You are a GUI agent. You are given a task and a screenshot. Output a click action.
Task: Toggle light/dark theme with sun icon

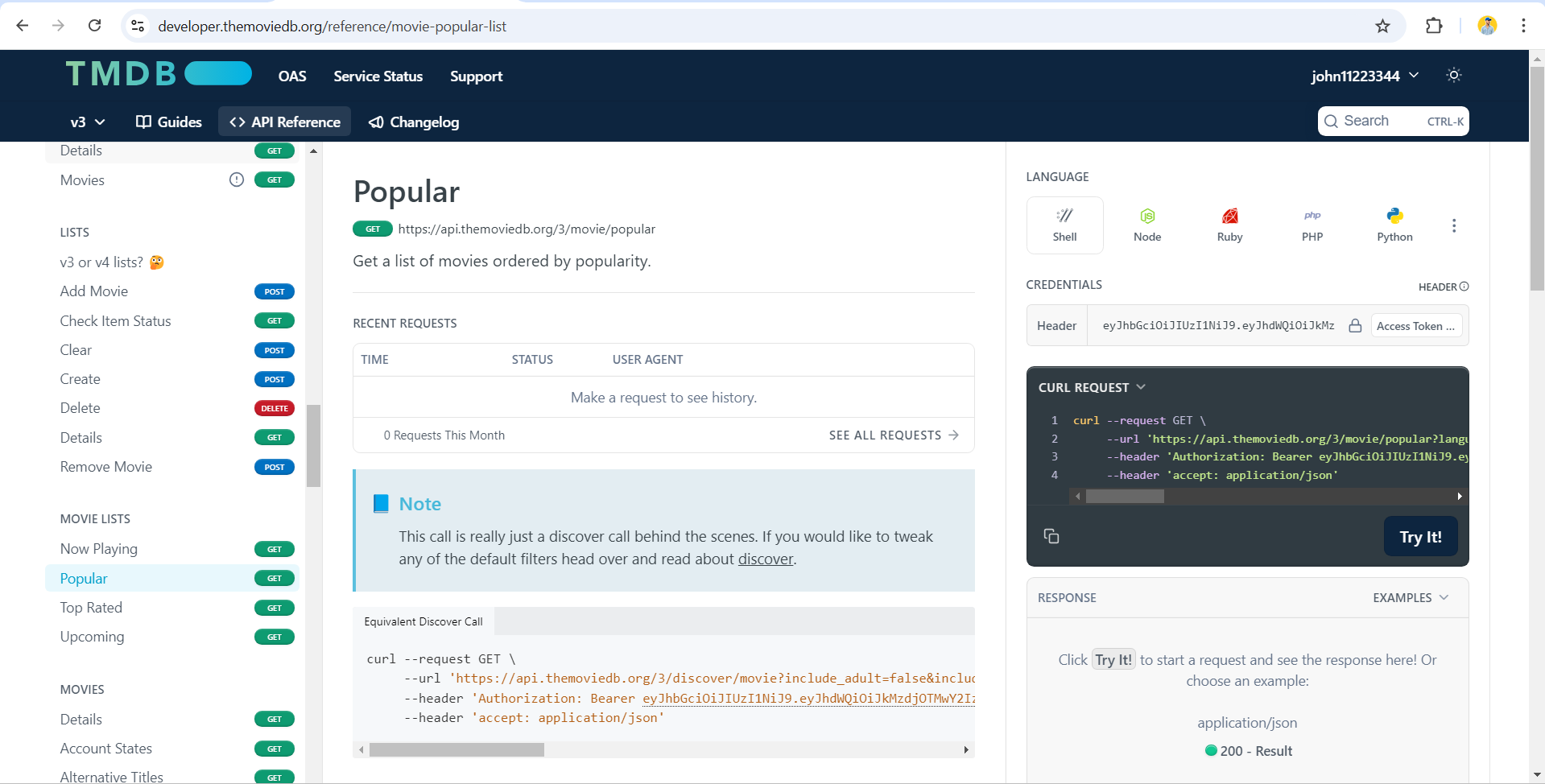click(x=1453, y=75)
